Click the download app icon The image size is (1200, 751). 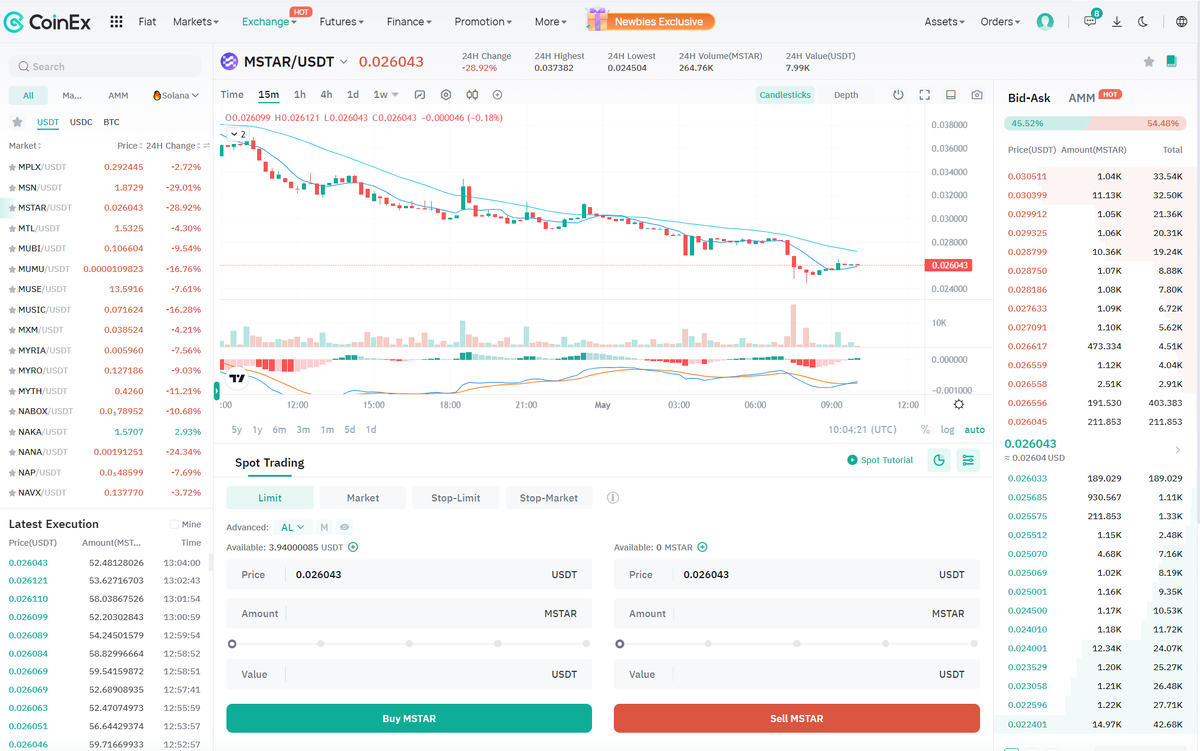click(x=1117, y=21)
